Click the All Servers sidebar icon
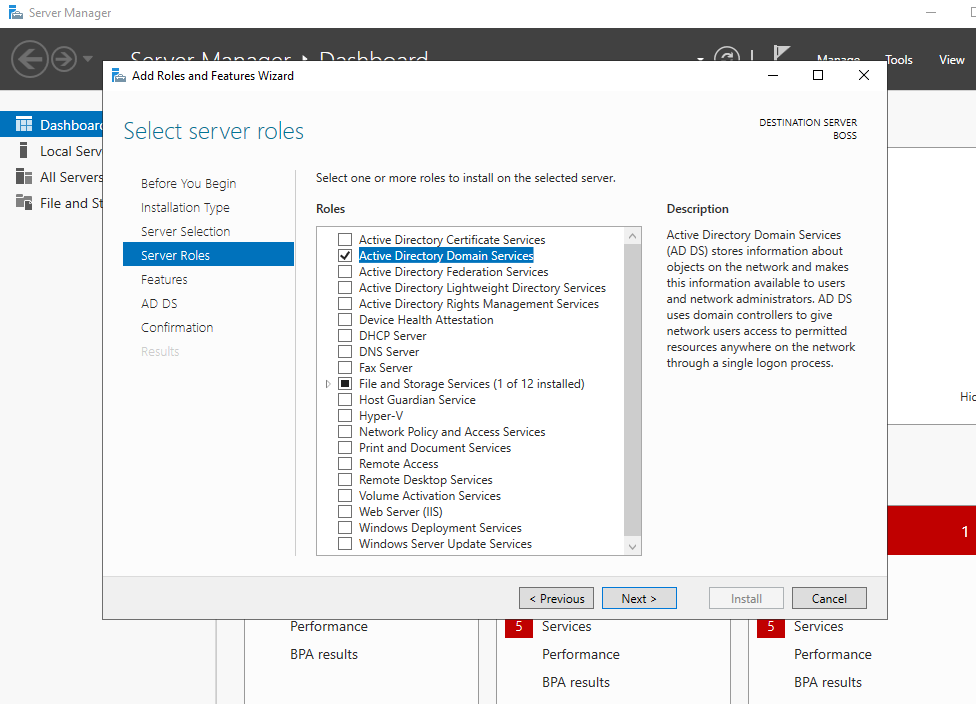Image resolution: width=976 pixels, height=704 pixels. (23, 177)
